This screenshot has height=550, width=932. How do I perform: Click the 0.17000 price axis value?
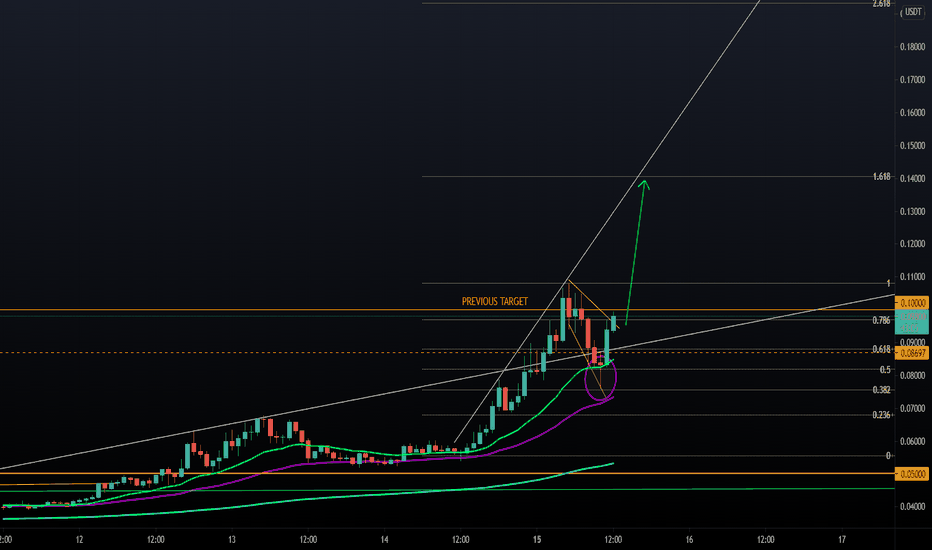[912, 80]
